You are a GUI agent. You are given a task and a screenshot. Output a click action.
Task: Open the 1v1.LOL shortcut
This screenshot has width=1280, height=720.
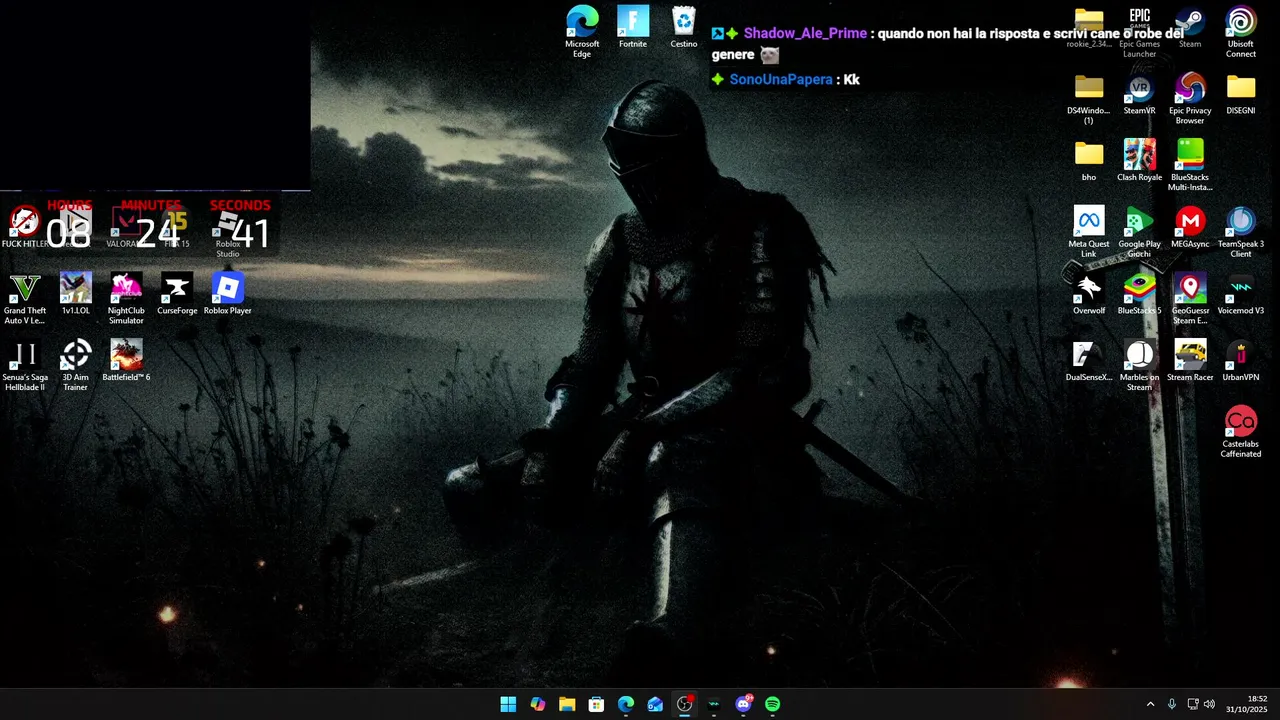point(76,294)
